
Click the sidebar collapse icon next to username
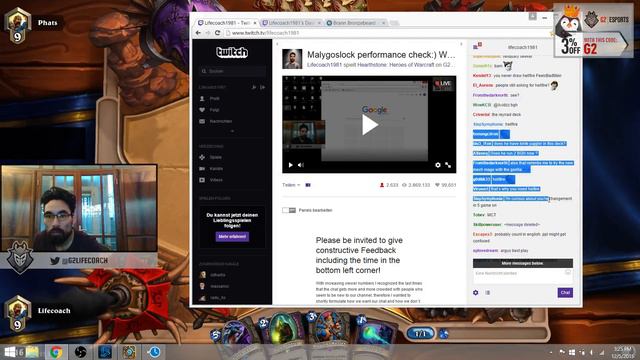click(x=254, y=87)
